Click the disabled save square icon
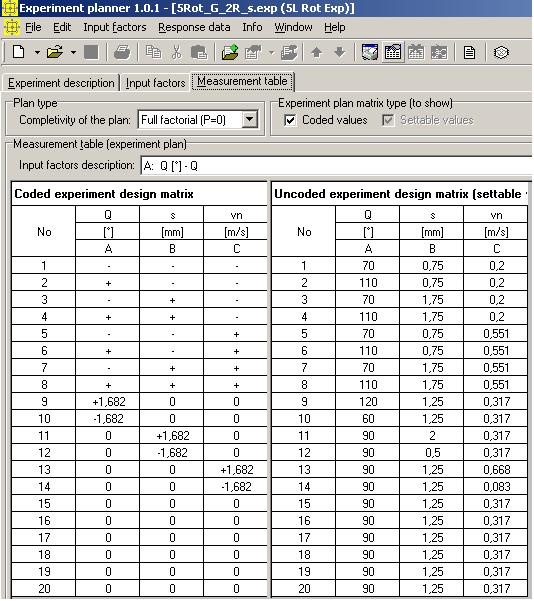This screenshot has width=534, height=601. coord(91,52)
